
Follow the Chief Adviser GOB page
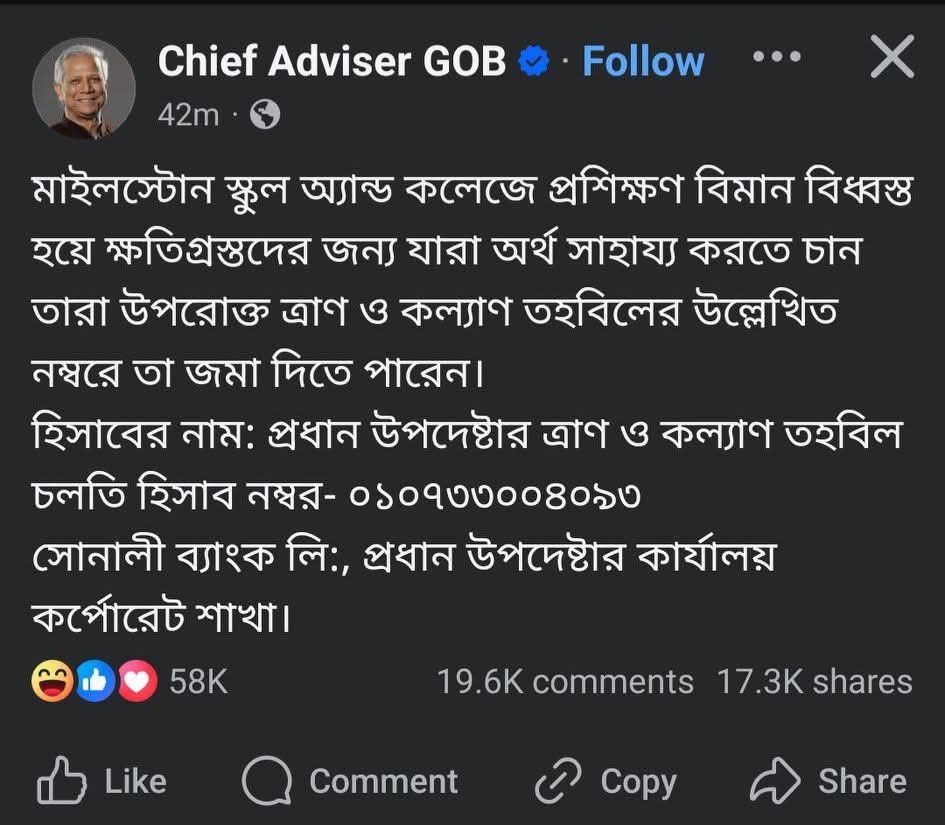pos(643,62)
